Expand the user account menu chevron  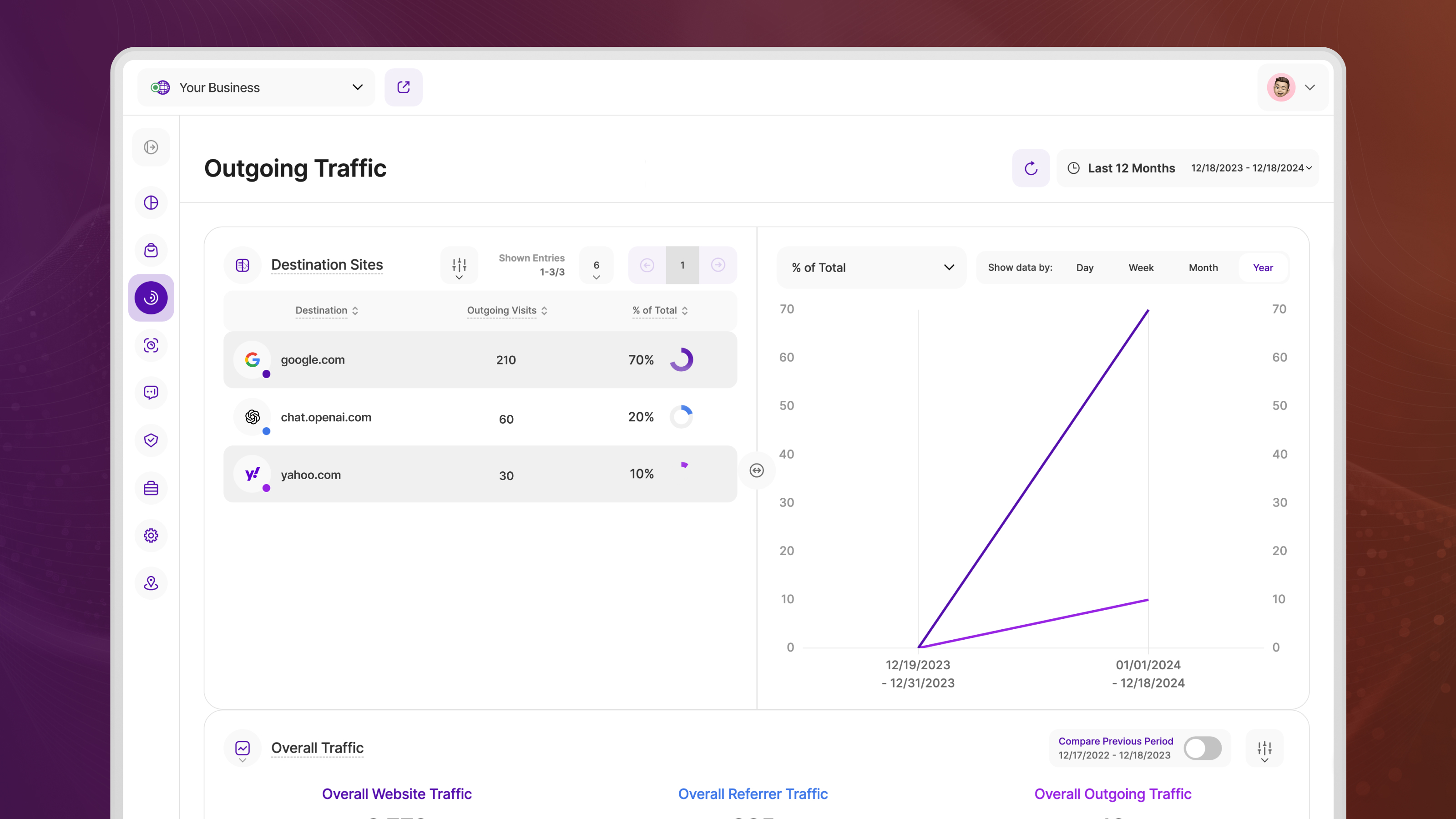click(x=1309, y=88)
